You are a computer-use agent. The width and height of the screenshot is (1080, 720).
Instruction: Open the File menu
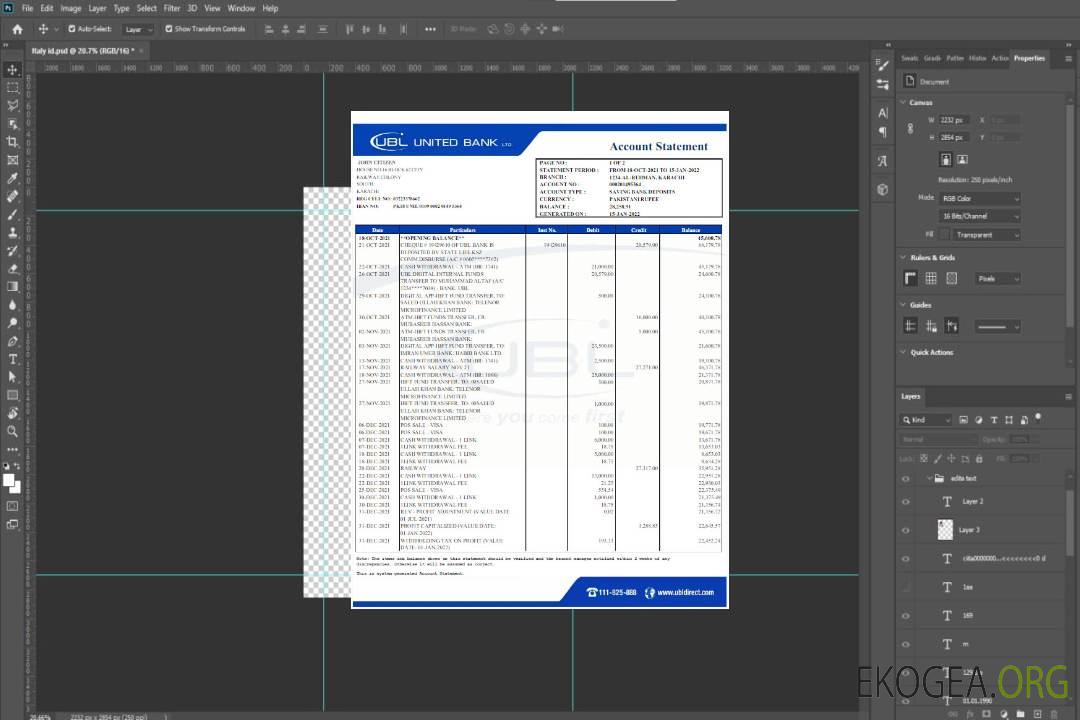click(x=28, y=8)
